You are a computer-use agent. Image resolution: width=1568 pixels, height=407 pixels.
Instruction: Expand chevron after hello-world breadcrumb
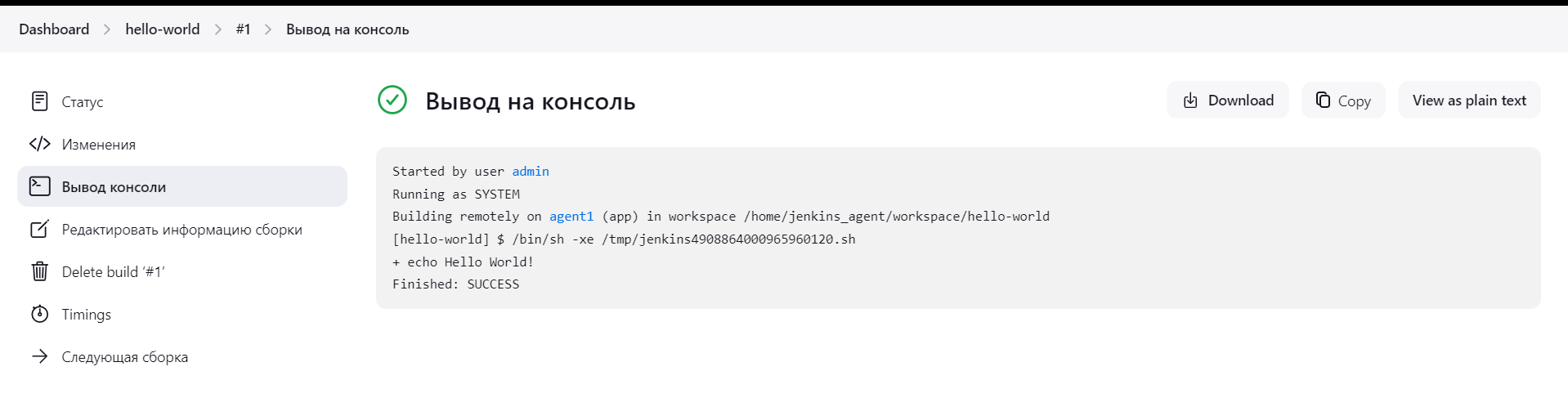click(x=217, y=29)
